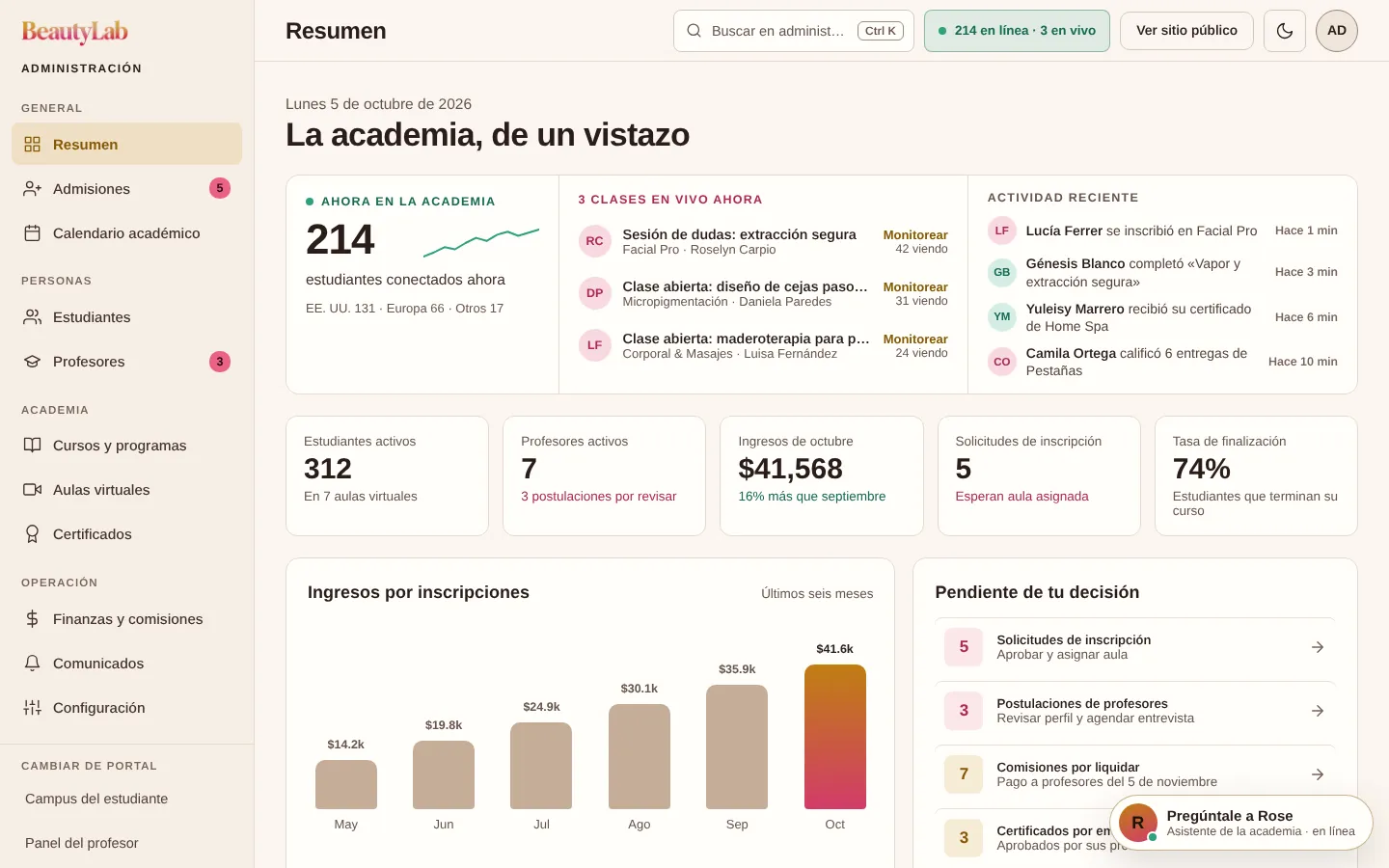Monitor the diseño de cejas live class
Image resolution: width=1389 pixels, height=868 pixels.
pyautogui.click(x=915, y=287)
